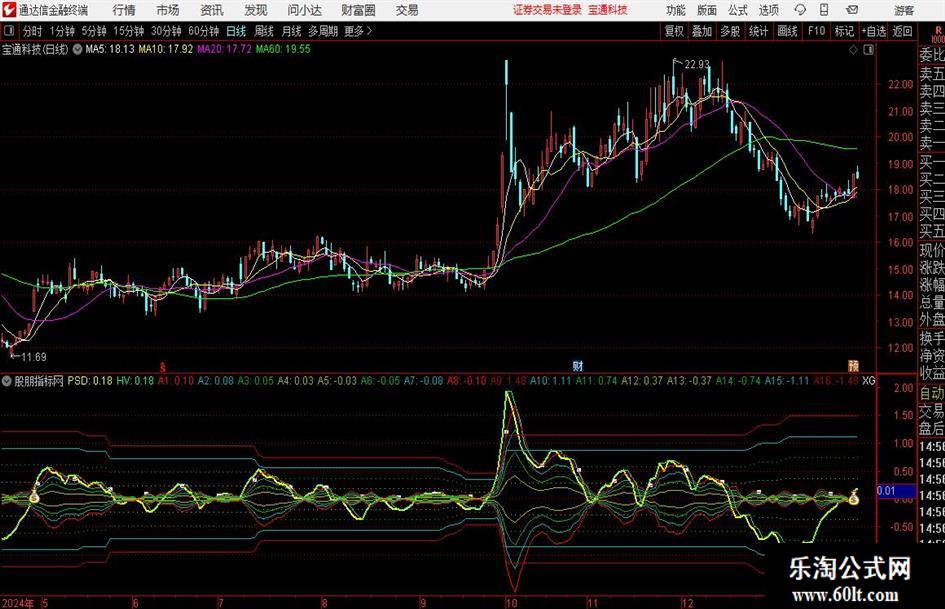Click the 返回 back button
The width and height of the screenshot is (945, 609).
(902, 31)
